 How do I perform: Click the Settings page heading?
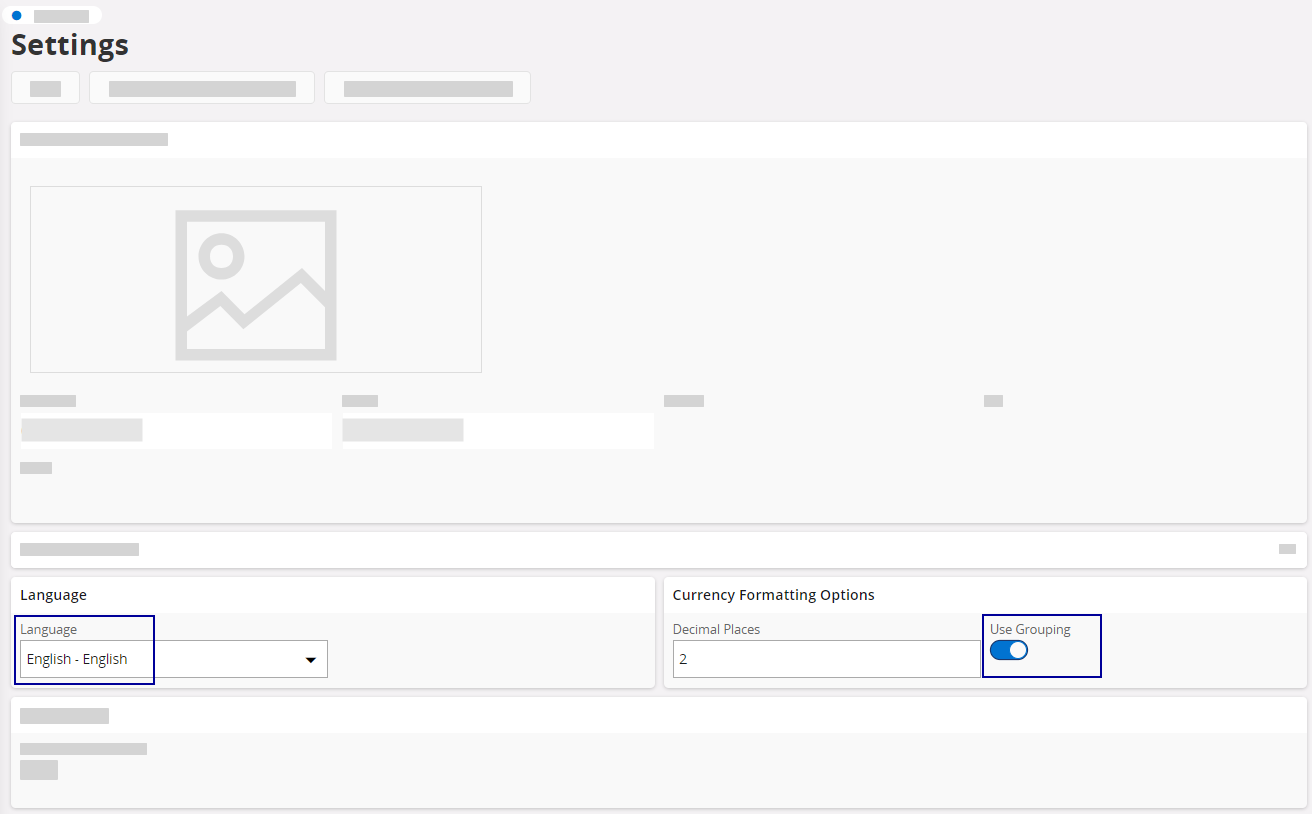click(70, 45)
